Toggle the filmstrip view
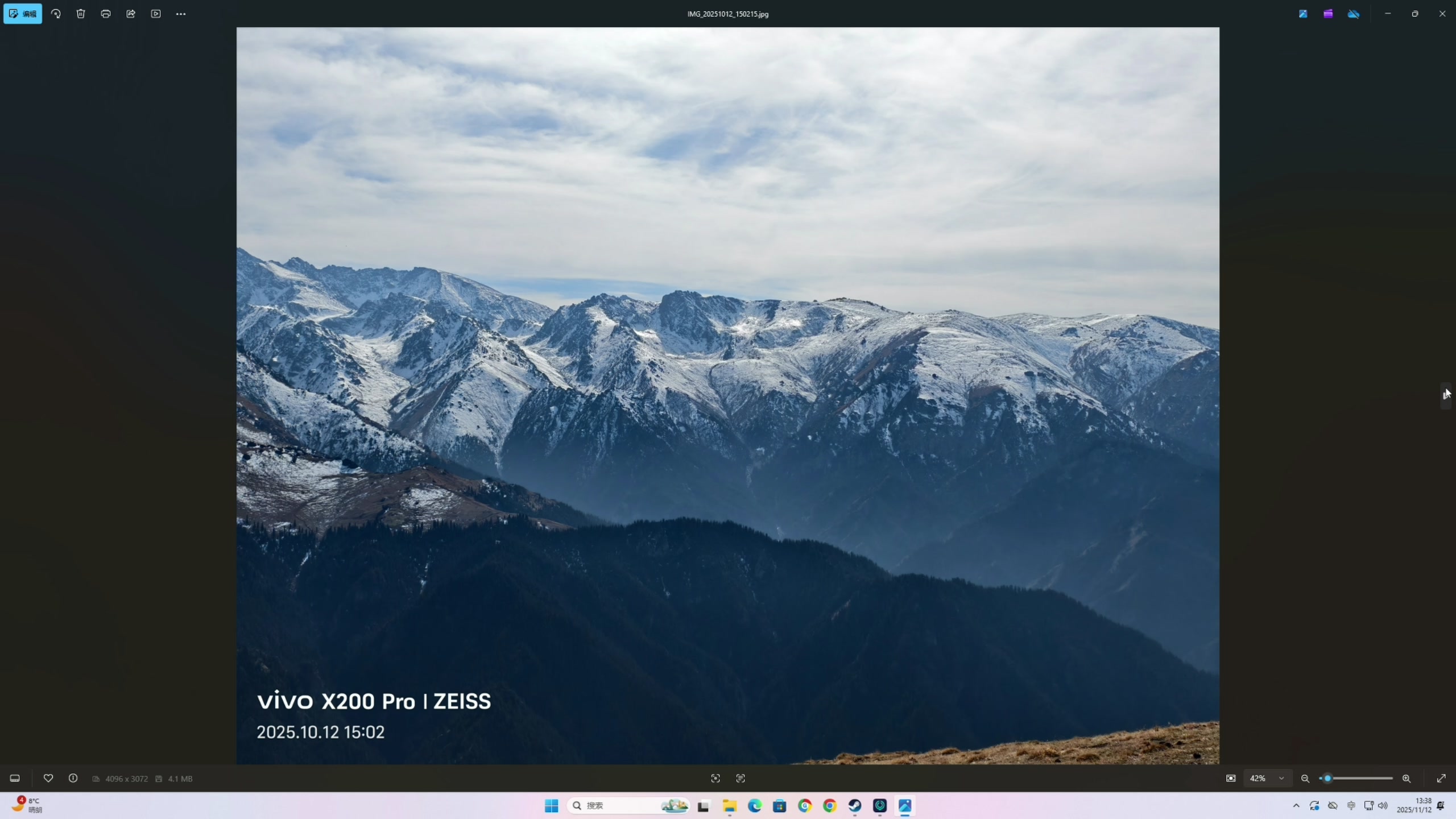Image resolution: width=1456 pixels, height=819 pixels. pyautogui.click(x=15, y=779)
